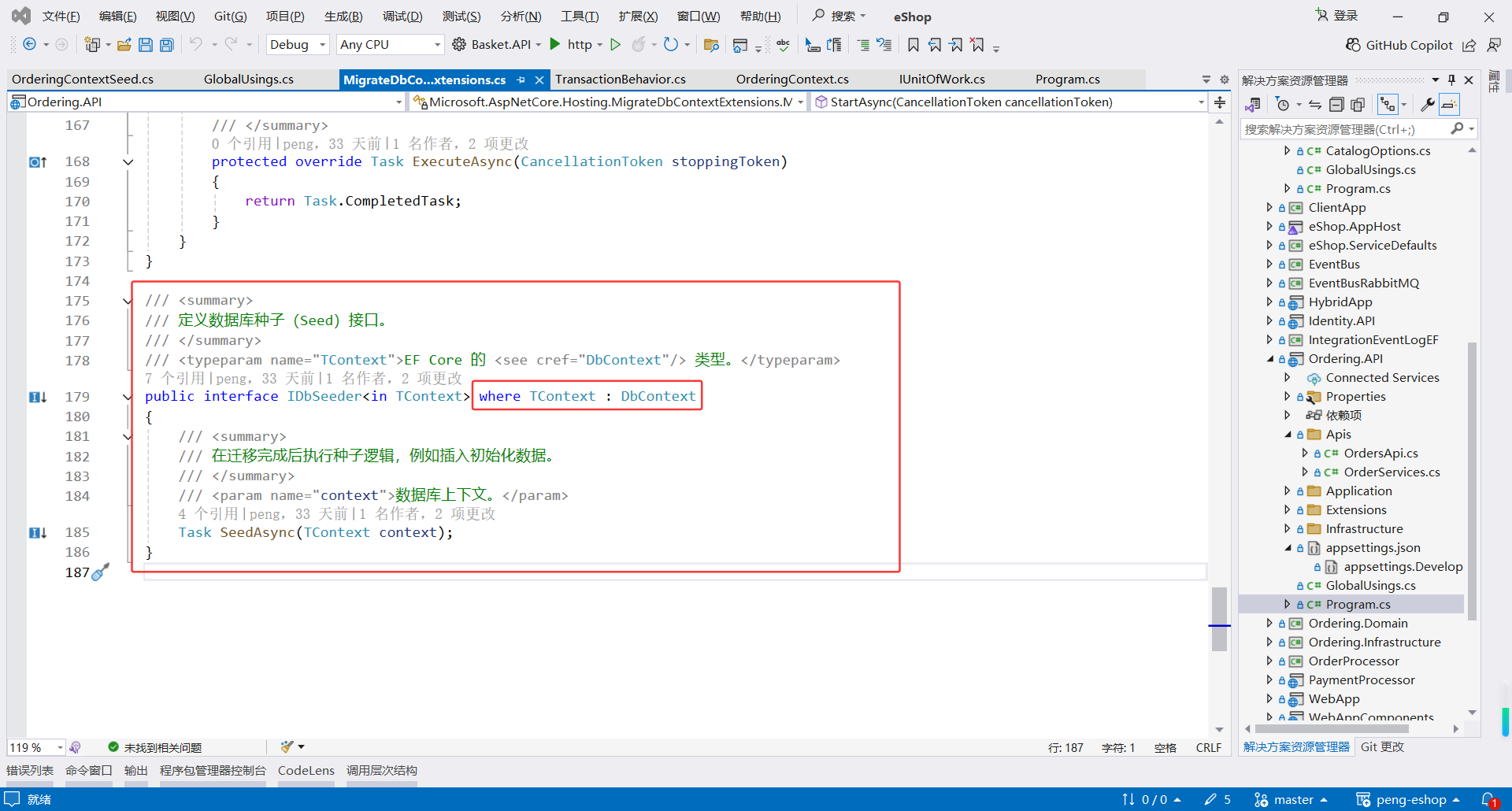1512x811 pixels.
Task: Collapse all nodes in Solution Explorer
Action: tap(1336, 104)
